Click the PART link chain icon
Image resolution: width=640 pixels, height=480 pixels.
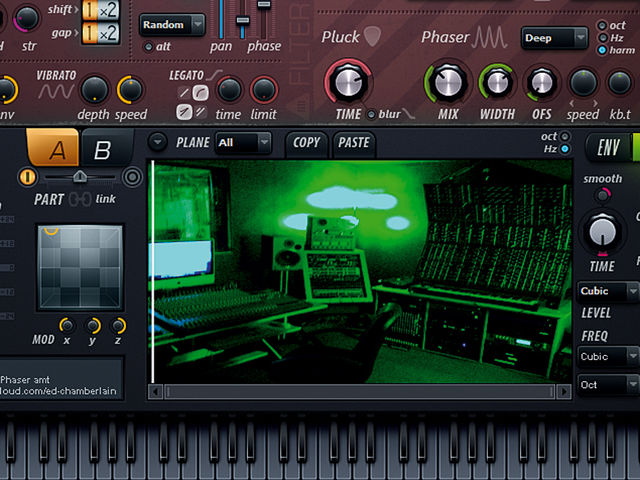pos(80,200)
